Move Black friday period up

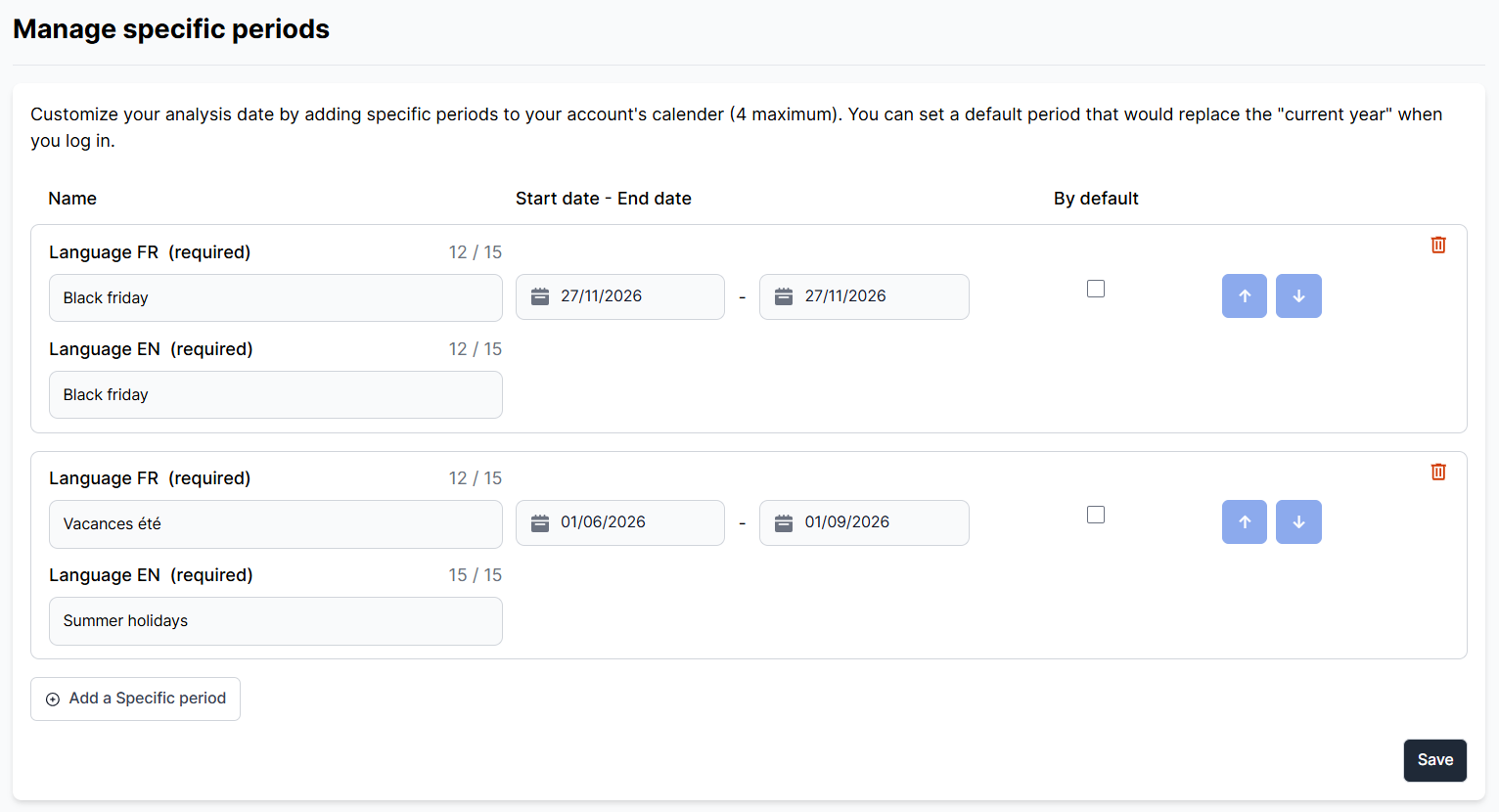[1245, 296]
